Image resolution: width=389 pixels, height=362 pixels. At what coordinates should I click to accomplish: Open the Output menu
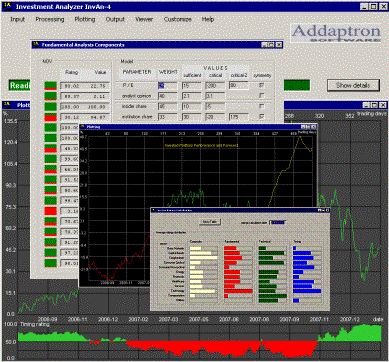pyautogui.click(x=115, y=19)
